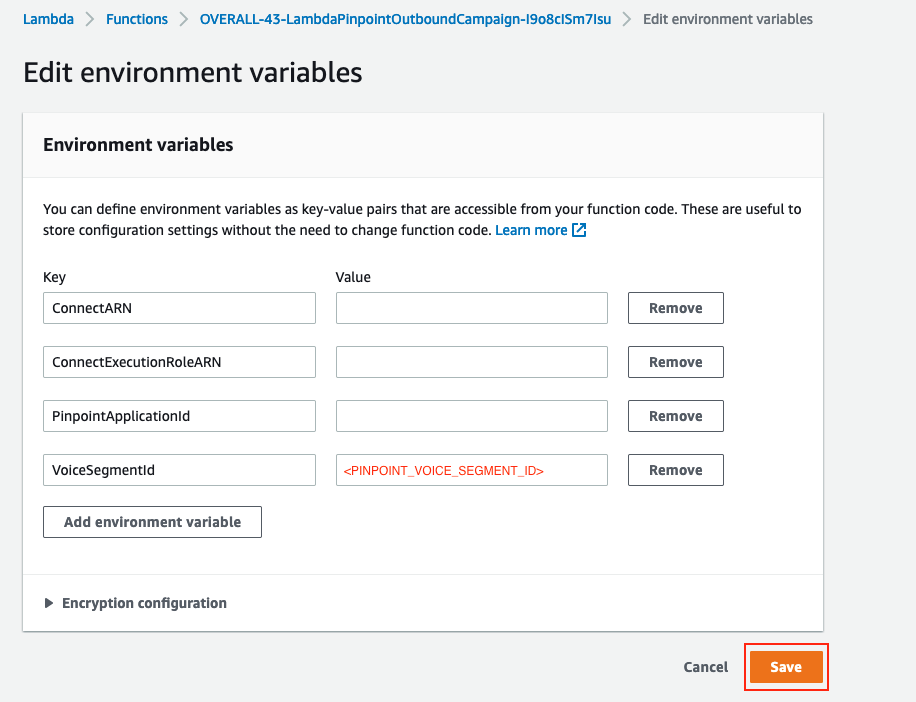
Task: Remove the PinpointApplicationId environment variable
Action: (675, 416)
